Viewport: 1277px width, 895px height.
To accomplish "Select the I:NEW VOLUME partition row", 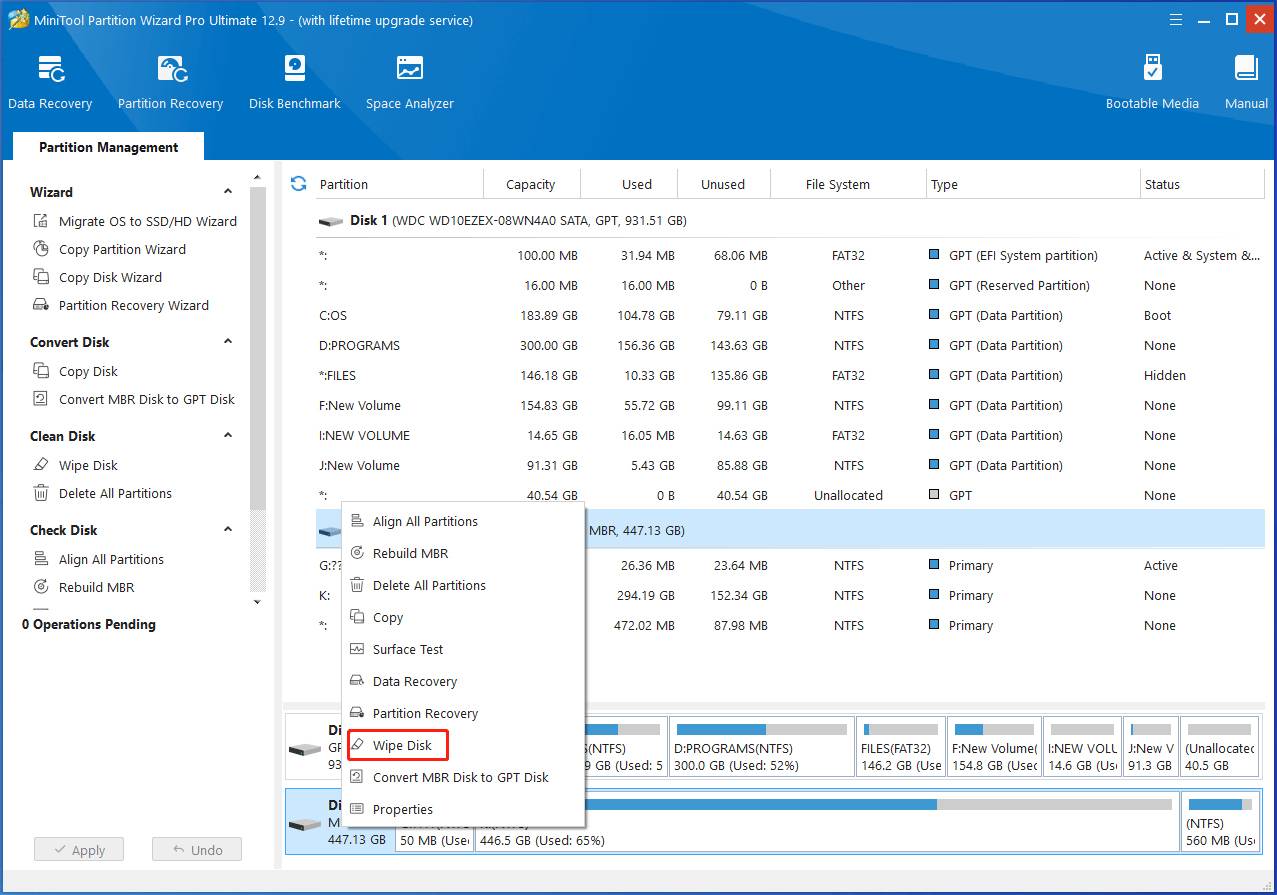I will (789, 435).
